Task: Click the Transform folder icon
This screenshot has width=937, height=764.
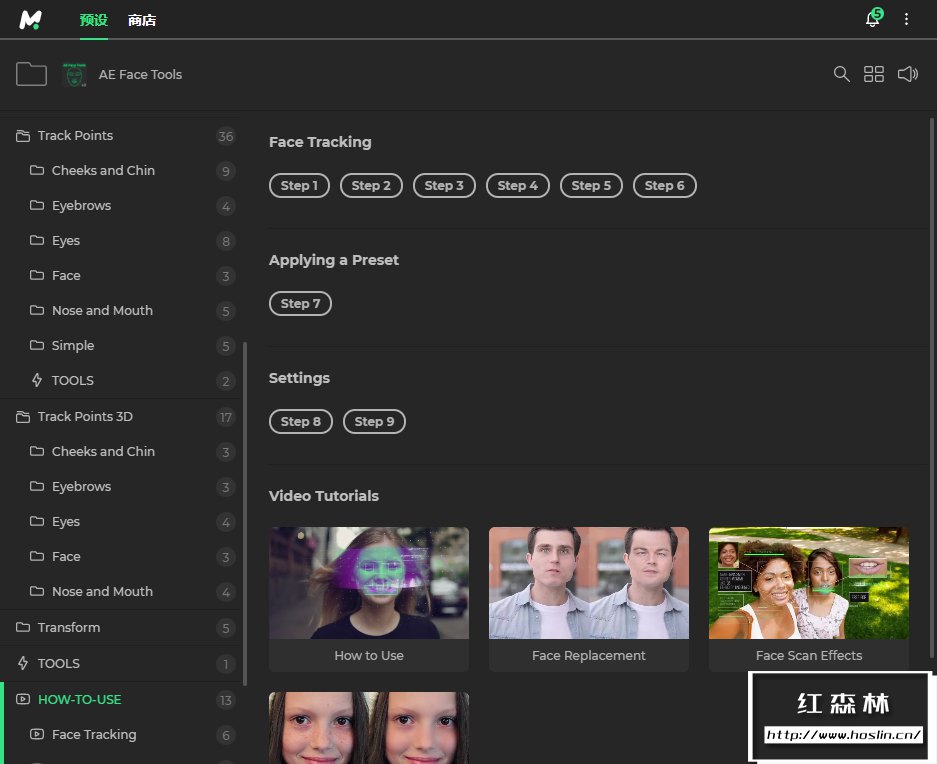Action: pos(23,627)
